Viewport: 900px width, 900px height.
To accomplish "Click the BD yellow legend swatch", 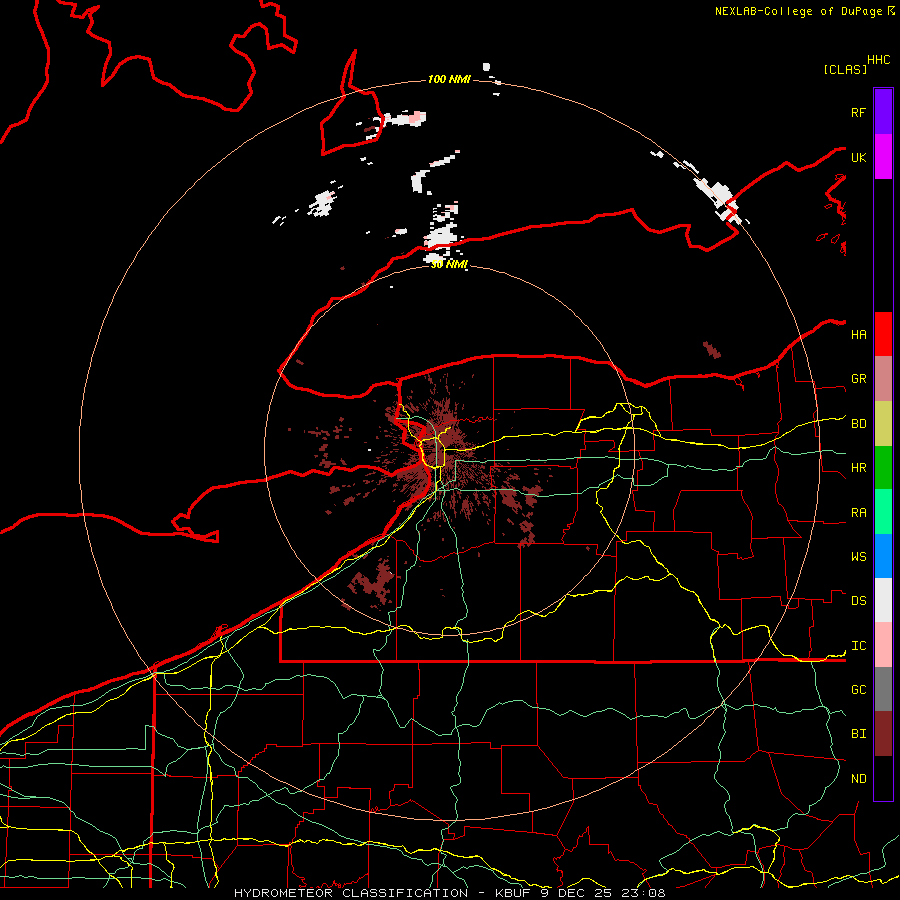I will tap(883, 424).
